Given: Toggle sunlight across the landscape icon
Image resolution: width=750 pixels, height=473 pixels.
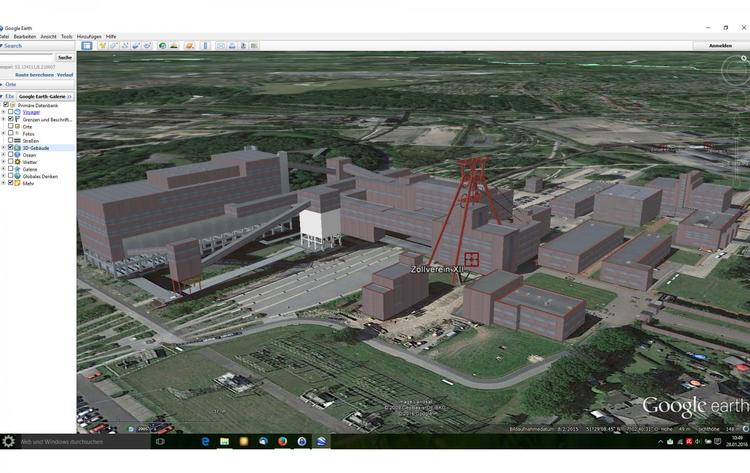Looking at the screenshot, I should [174, 45].
